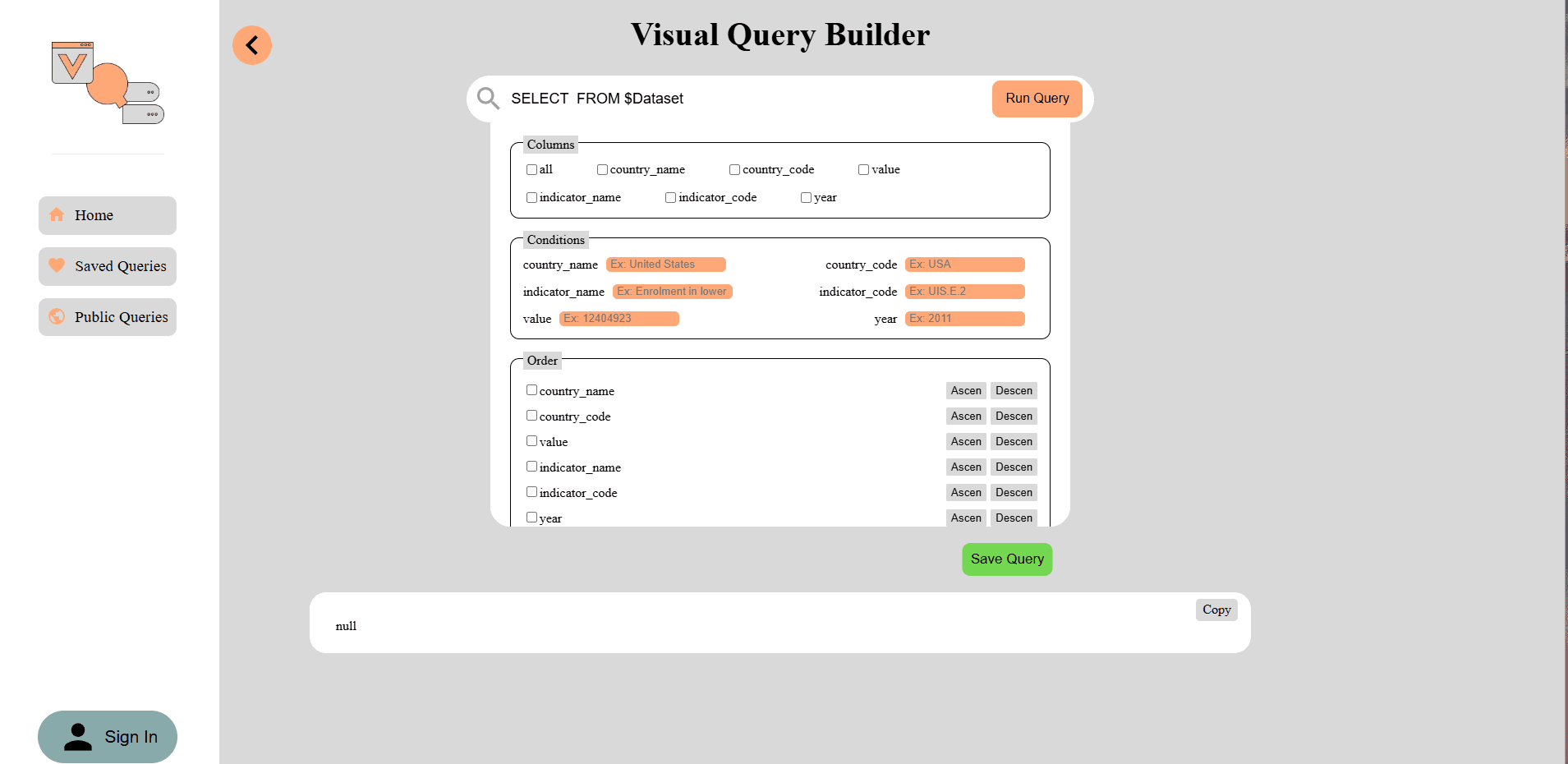Click the green Save Query button
Viewport: 1568px width, 764px height.
(1006, 559)
